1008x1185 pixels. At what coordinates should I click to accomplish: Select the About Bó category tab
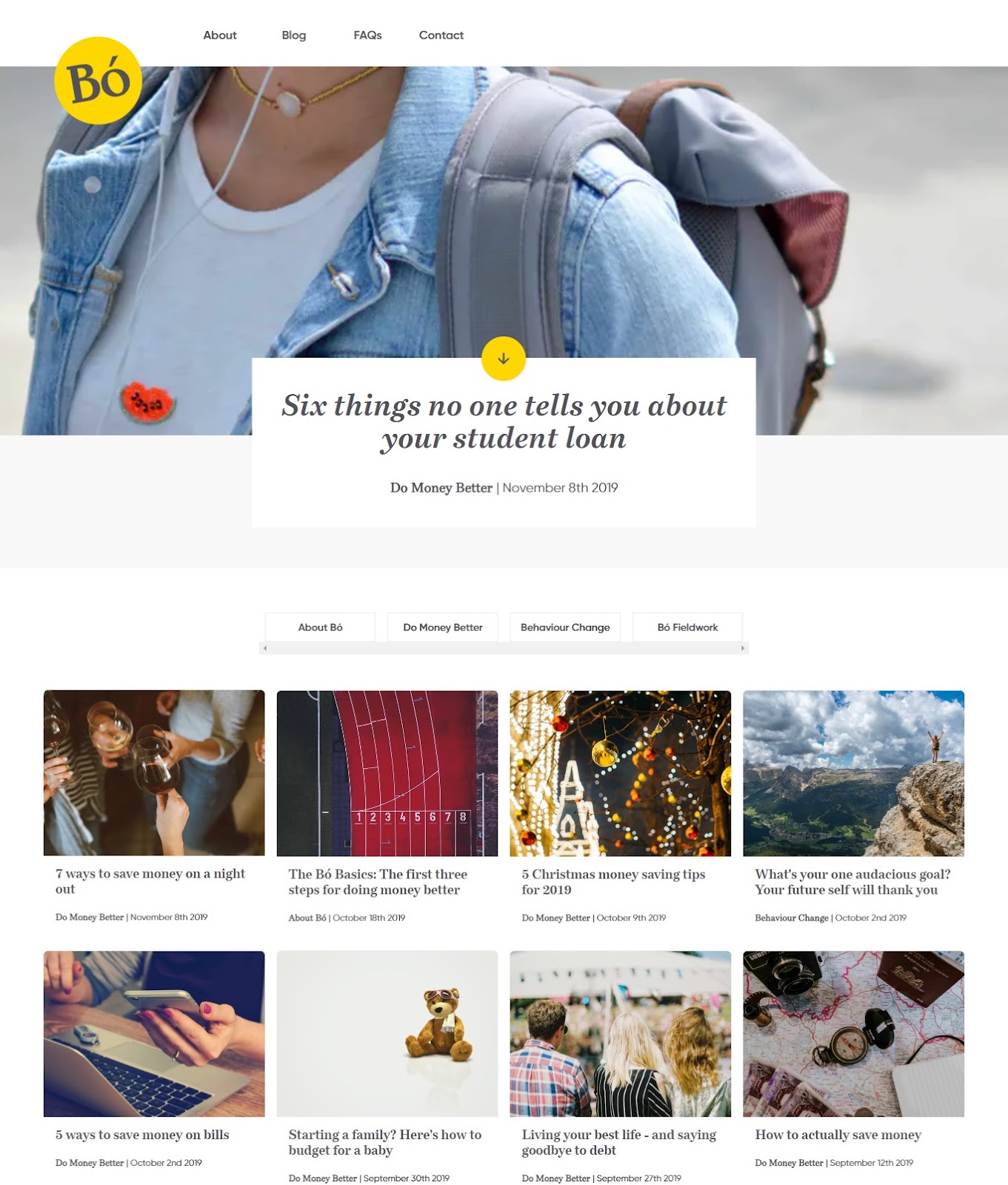pos(320,627)
